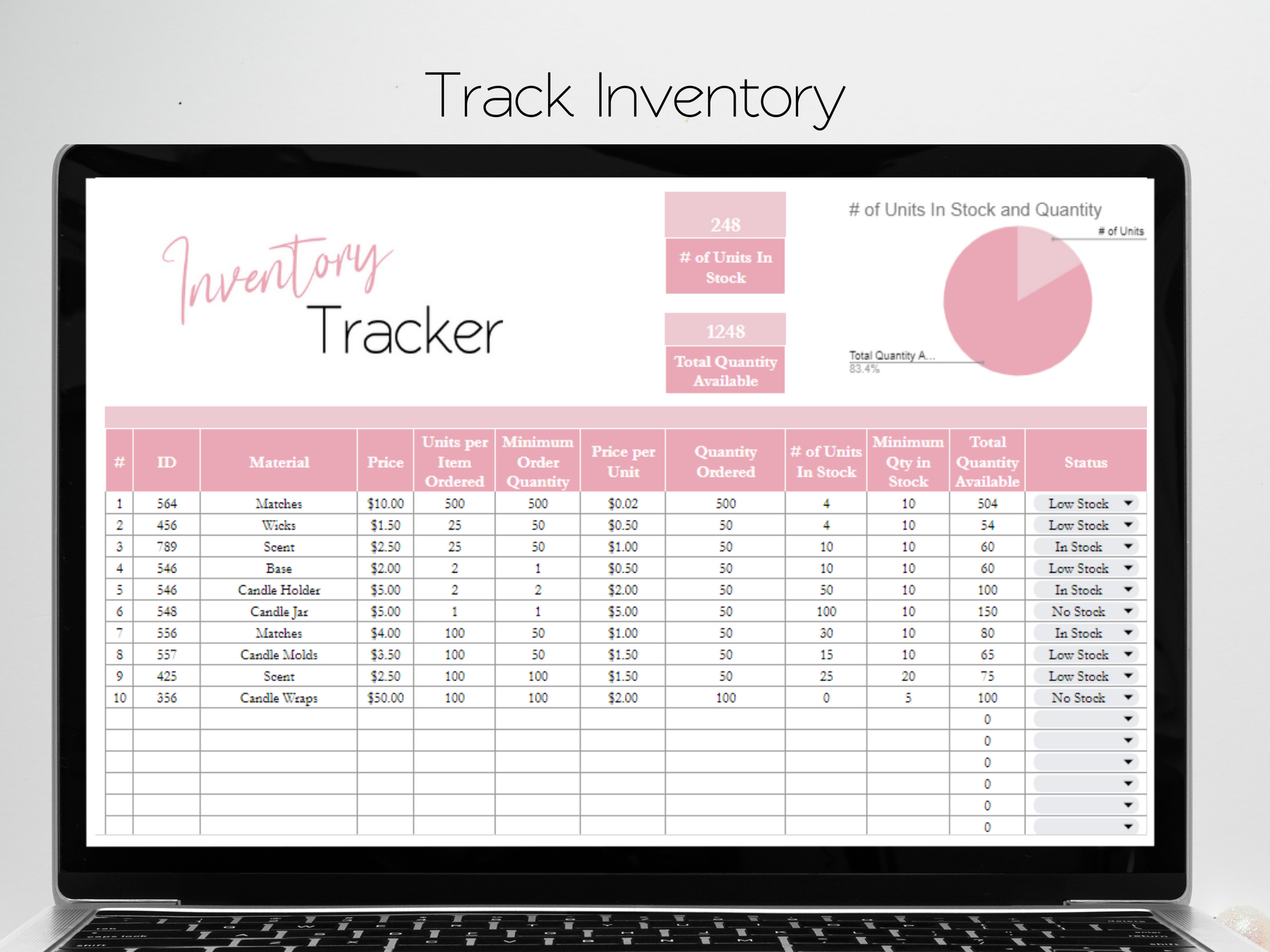Select the Quantity Ordered cell for Candle Holder
This screenshot has width=1270, height=952.
(x=724, y=589)
